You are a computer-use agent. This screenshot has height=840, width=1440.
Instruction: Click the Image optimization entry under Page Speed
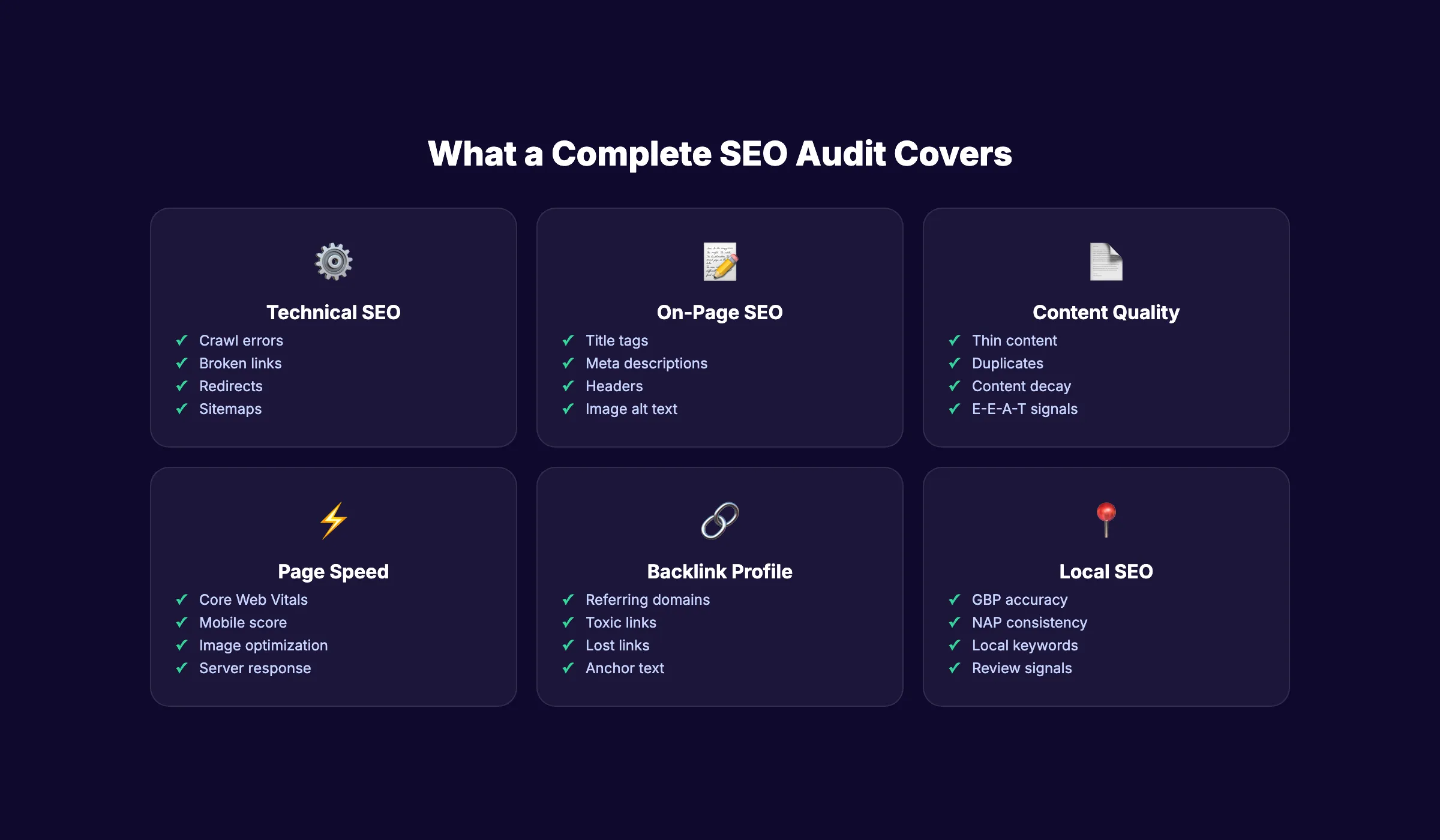click(x=263, y=645)
